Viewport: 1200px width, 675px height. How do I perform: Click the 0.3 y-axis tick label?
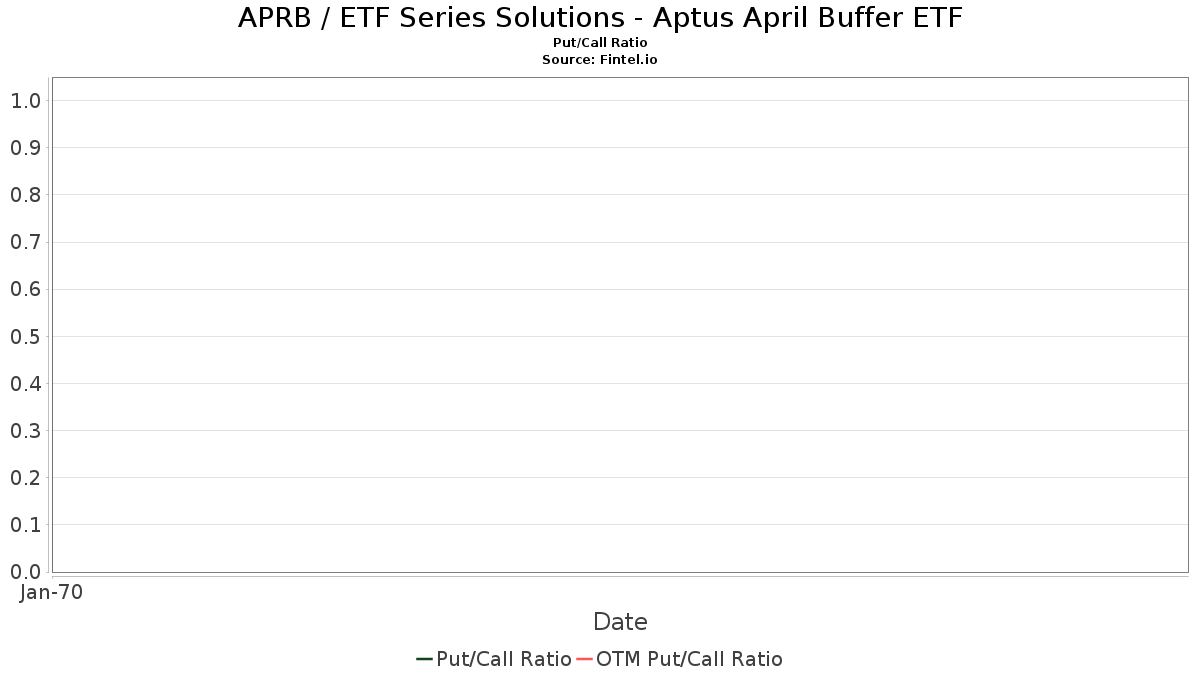(x=25, y=431)
